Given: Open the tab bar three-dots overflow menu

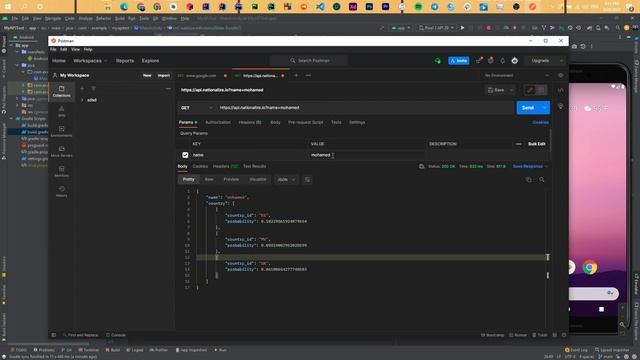Looking at the screenshot, I should pyautogui.click(x=308, y=76).
